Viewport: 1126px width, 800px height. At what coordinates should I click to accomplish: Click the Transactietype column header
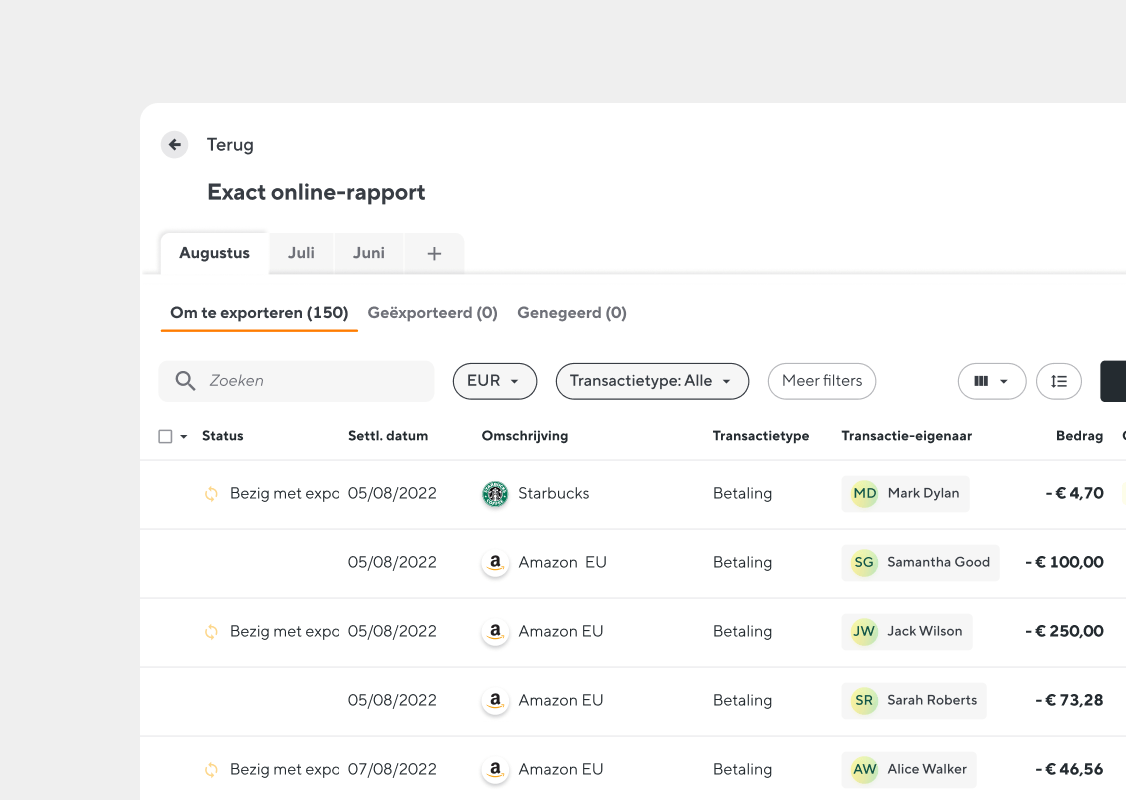click(x=760, y=436)
